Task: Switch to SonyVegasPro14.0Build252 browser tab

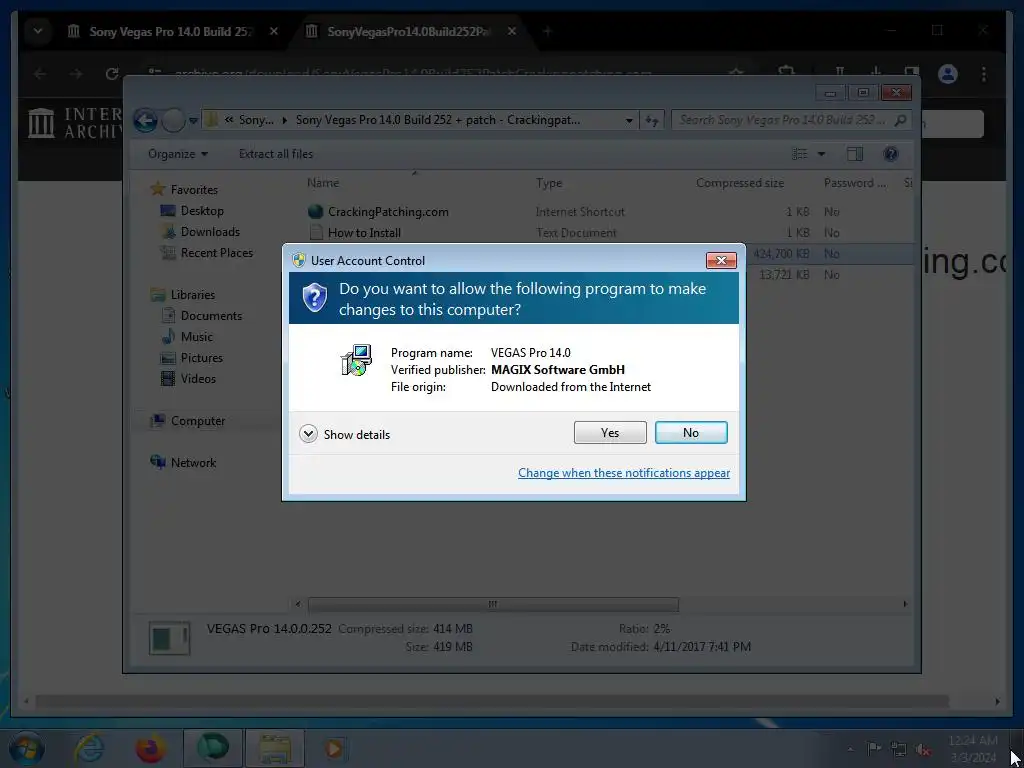Action: point(408,31)
